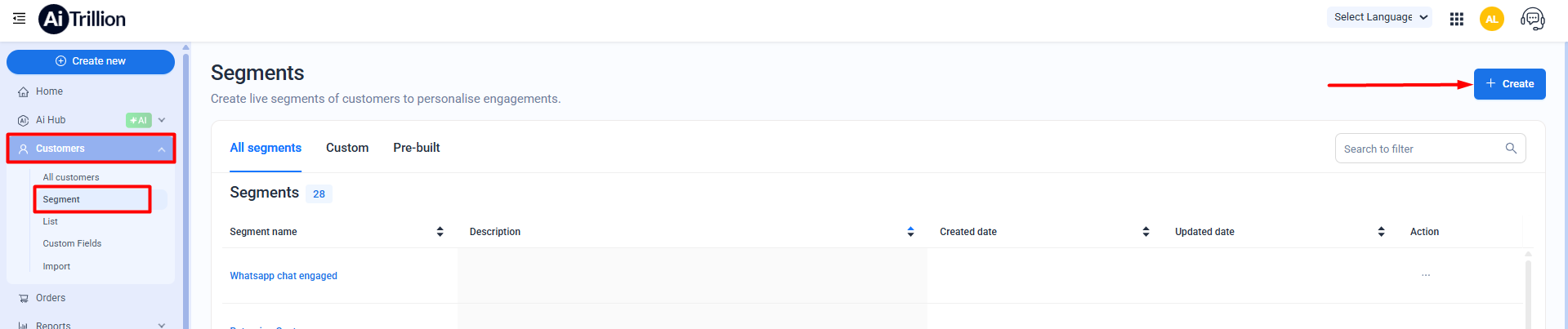Image resolution: width=1568 pixels, height=329 pixels.
Task: Sort by Updated date column
Action: [x=1381, y=232]
